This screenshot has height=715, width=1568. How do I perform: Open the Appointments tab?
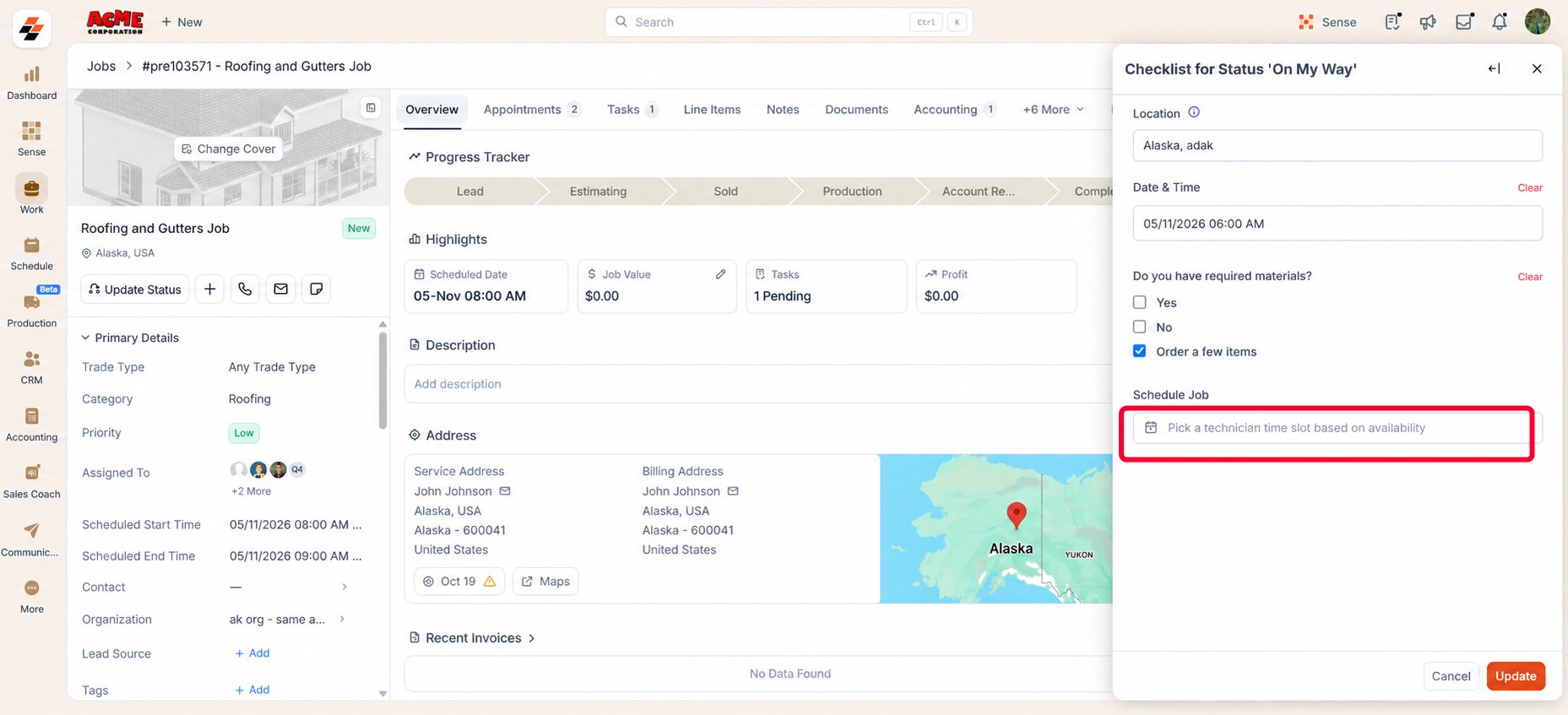coord(532,110)
